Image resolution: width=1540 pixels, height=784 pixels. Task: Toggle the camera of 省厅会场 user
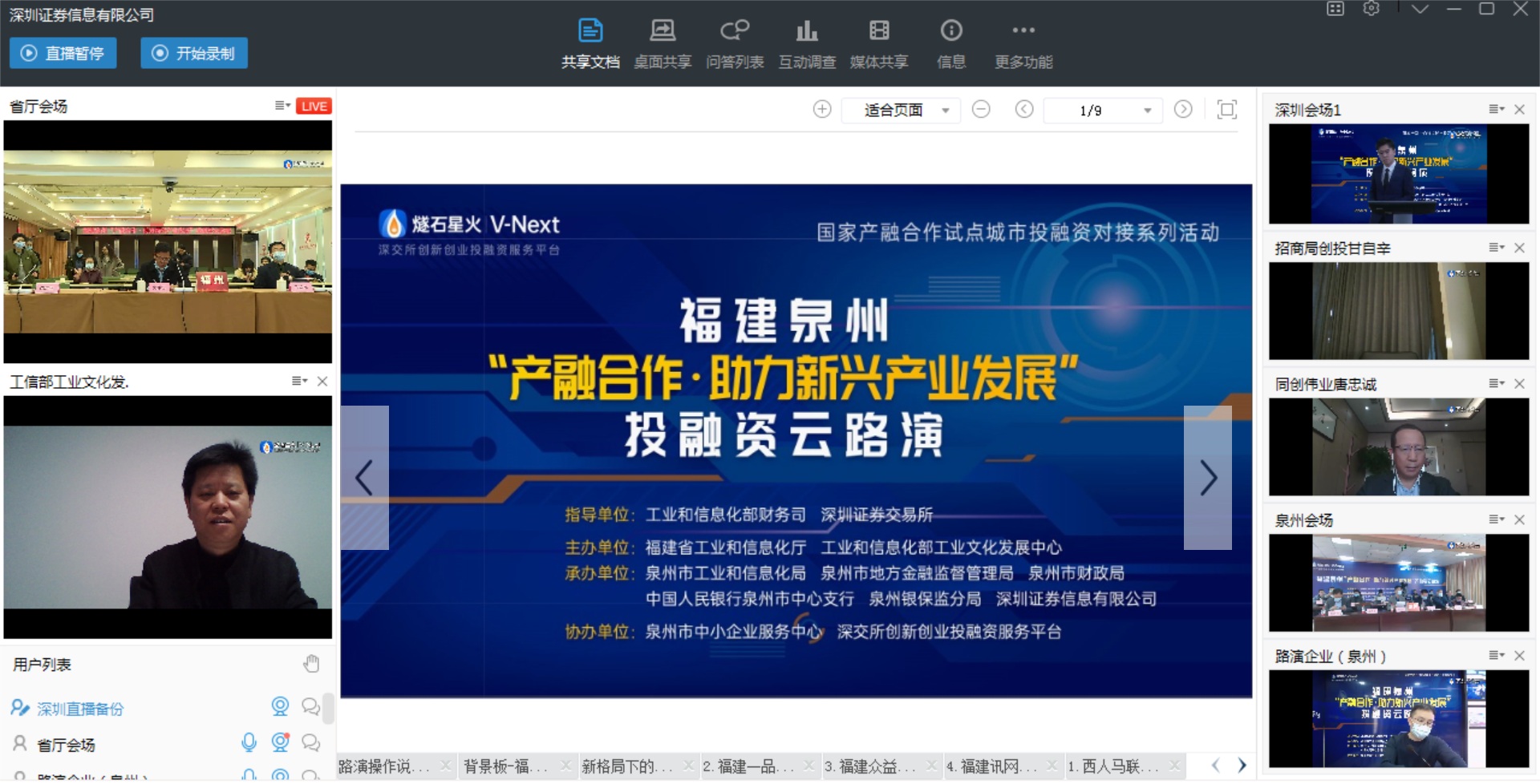pyautogui.click(x=280, y=742)
